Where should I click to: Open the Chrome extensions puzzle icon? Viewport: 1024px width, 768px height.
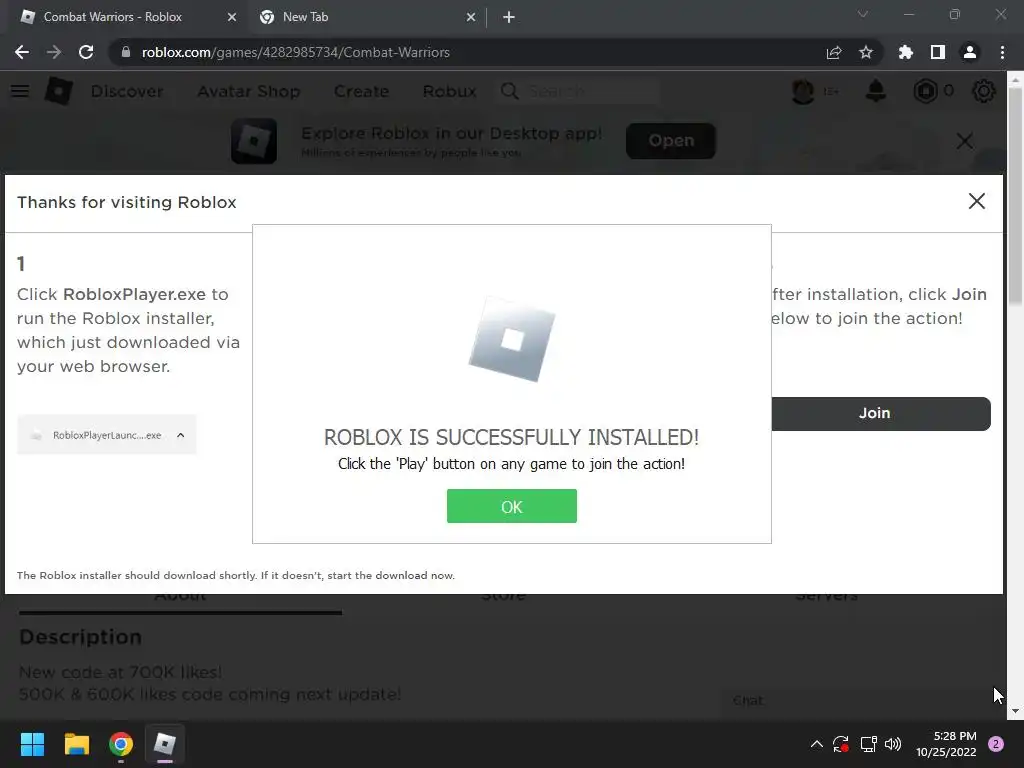(x=906, y=52)
